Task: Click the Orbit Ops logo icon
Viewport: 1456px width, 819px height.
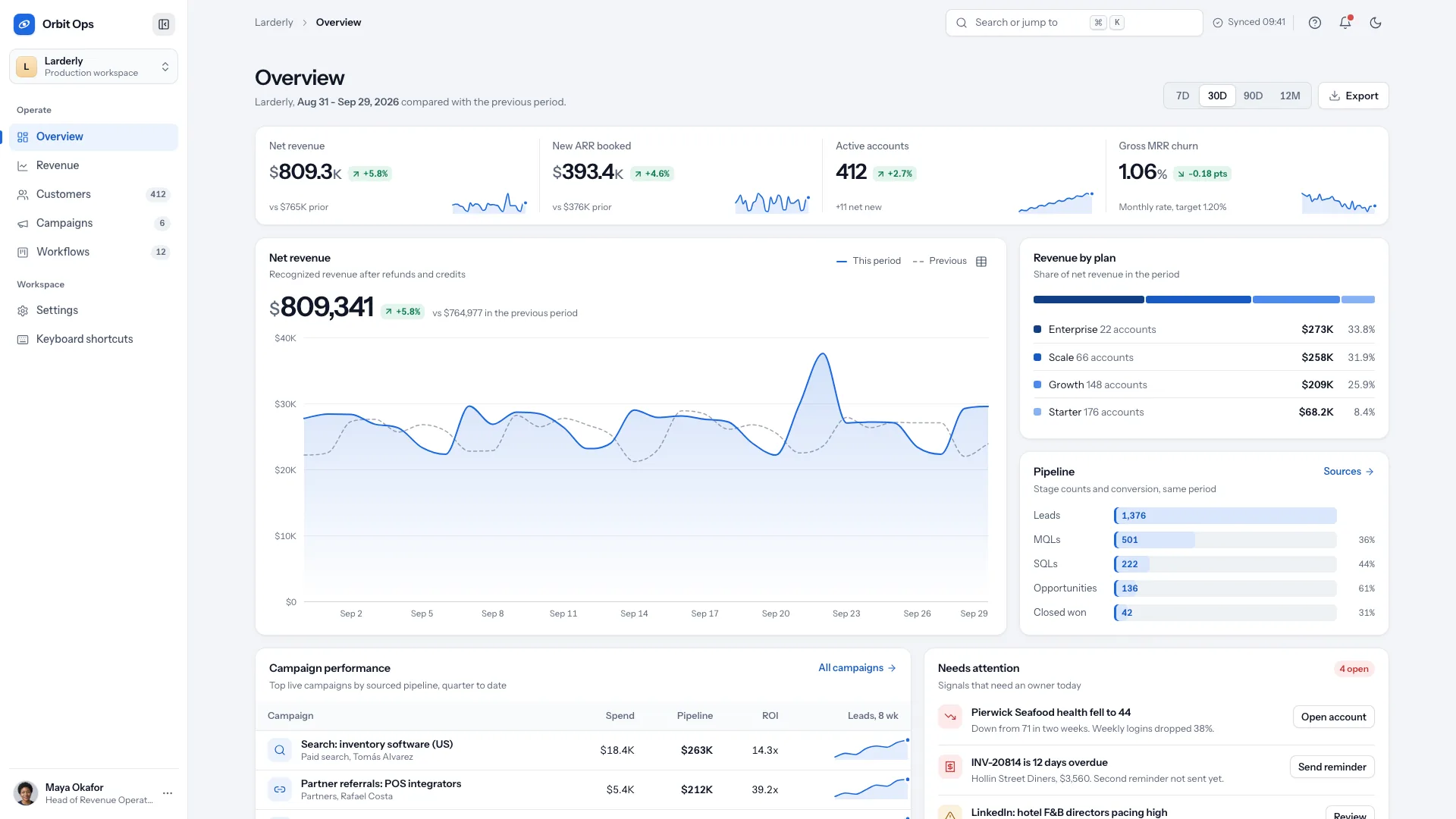Action: tap(24, 24)
